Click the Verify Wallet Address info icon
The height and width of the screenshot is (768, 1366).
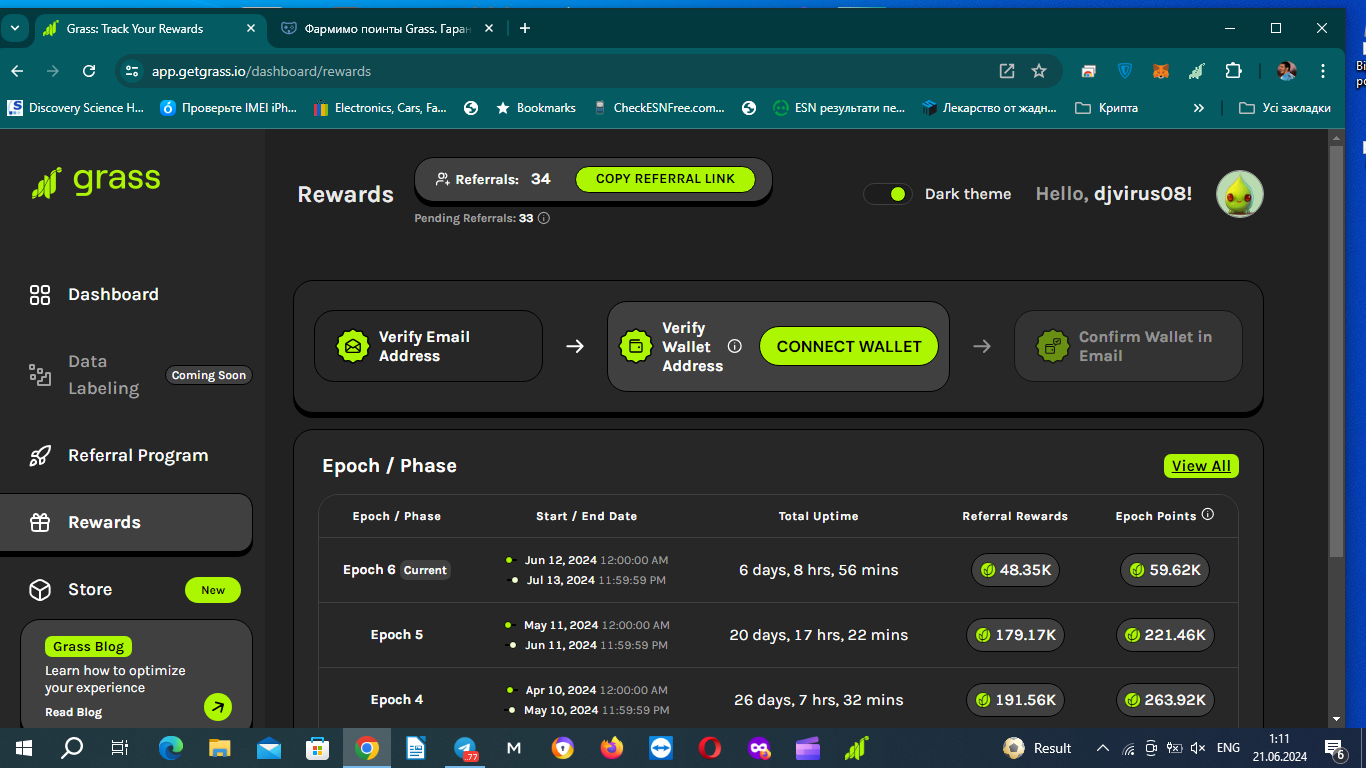735,347
